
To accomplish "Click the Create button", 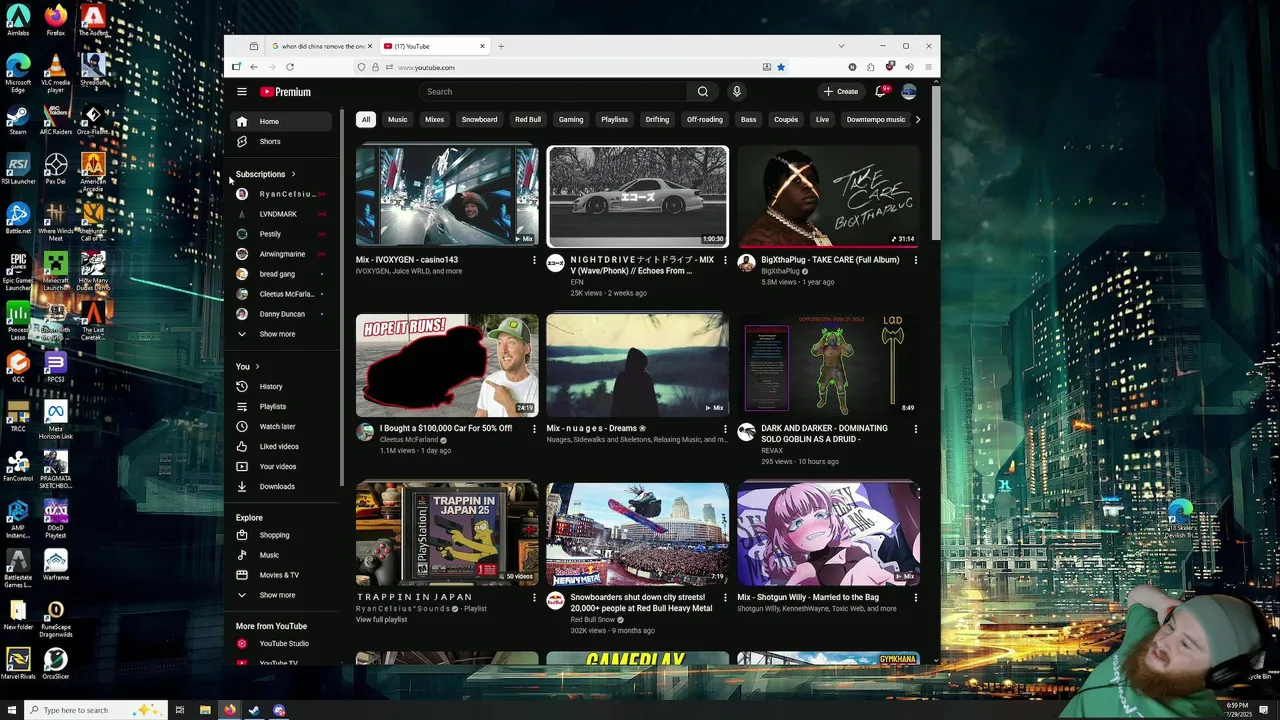I will 841,92.
